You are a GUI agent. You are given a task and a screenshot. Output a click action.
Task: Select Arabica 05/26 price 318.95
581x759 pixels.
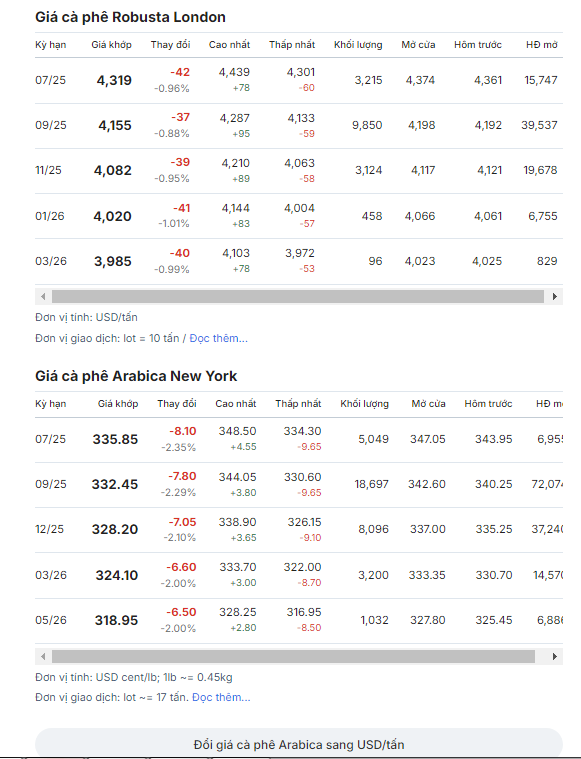tap(116, 620)
